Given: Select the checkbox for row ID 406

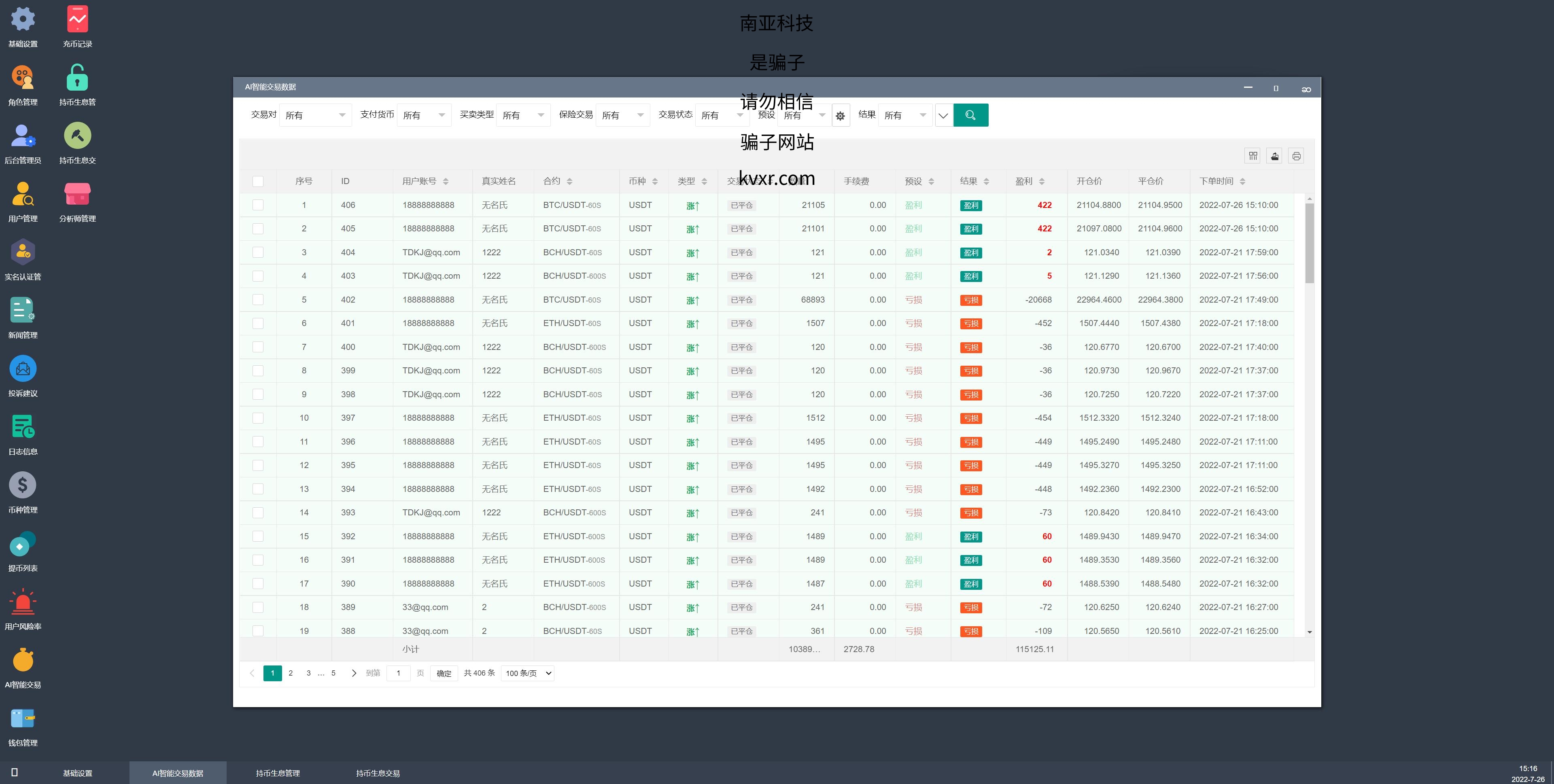Looking at the screenshot, I should [258, 205].
